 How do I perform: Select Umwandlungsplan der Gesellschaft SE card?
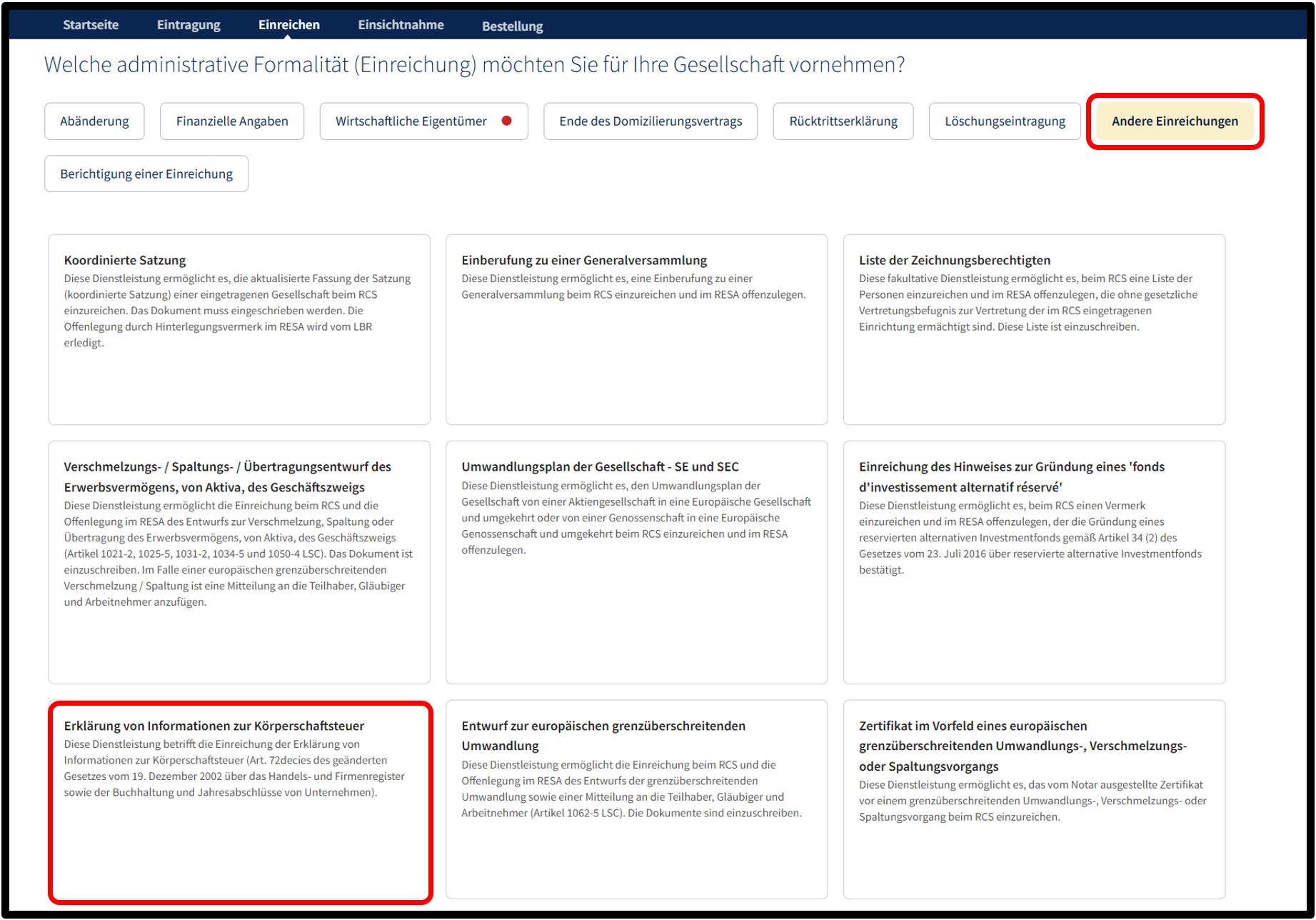click(x=637, y=562)
